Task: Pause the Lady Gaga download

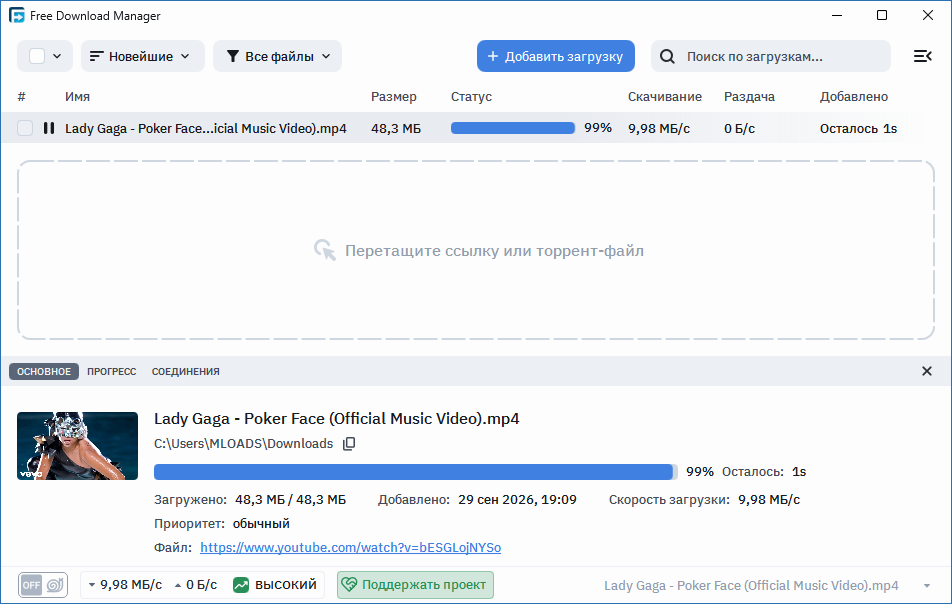Action: coord(49,128)
